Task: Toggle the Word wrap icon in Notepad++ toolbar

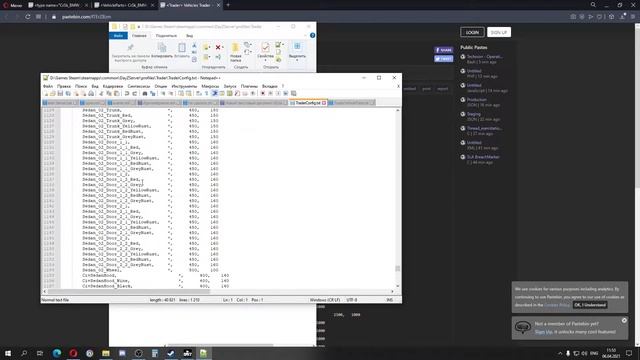Action: tap(198, 93)
